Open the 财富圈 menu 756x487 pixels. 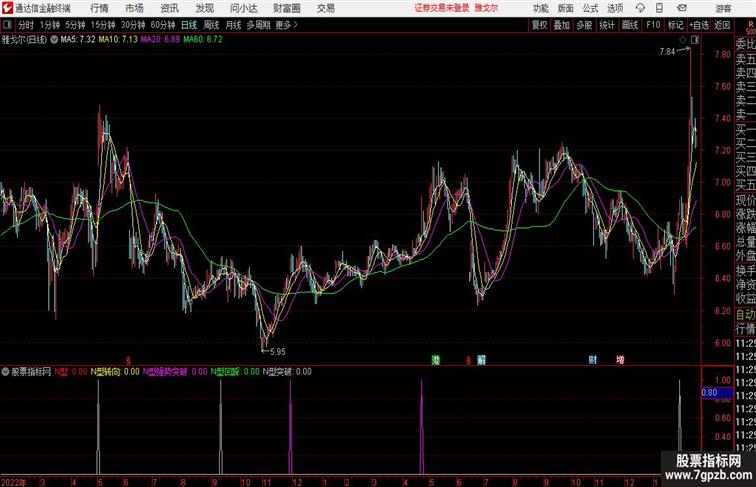(286, 8)
